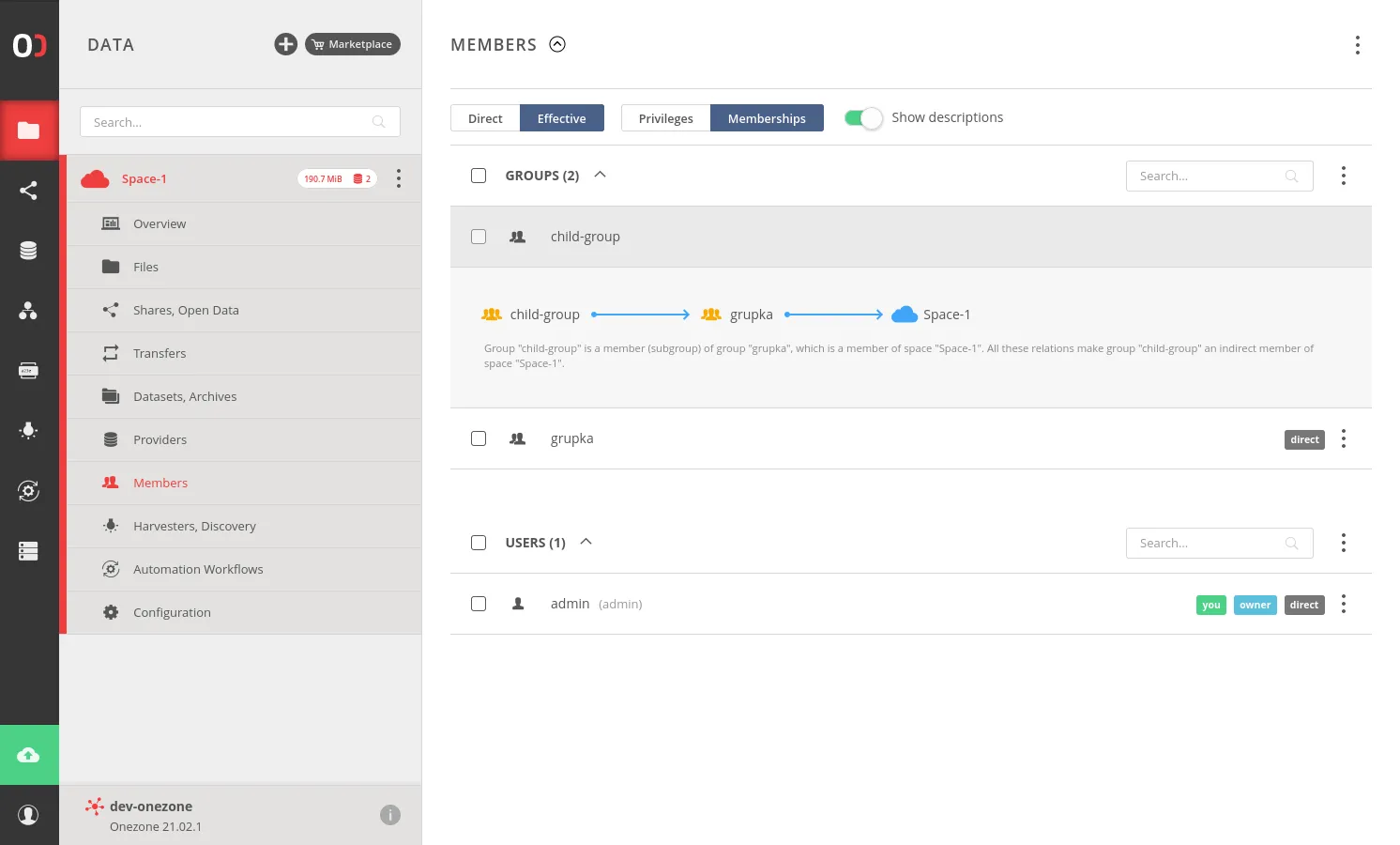
Task: Open the Uploads cloud icon at bottom left
Action: click(x=29, y=754)
